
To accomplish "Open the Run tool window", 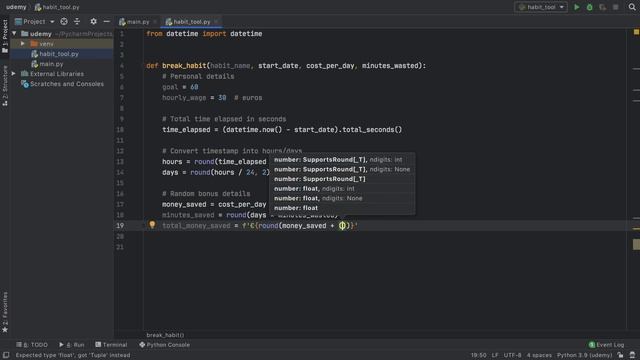I will [71, 344].
